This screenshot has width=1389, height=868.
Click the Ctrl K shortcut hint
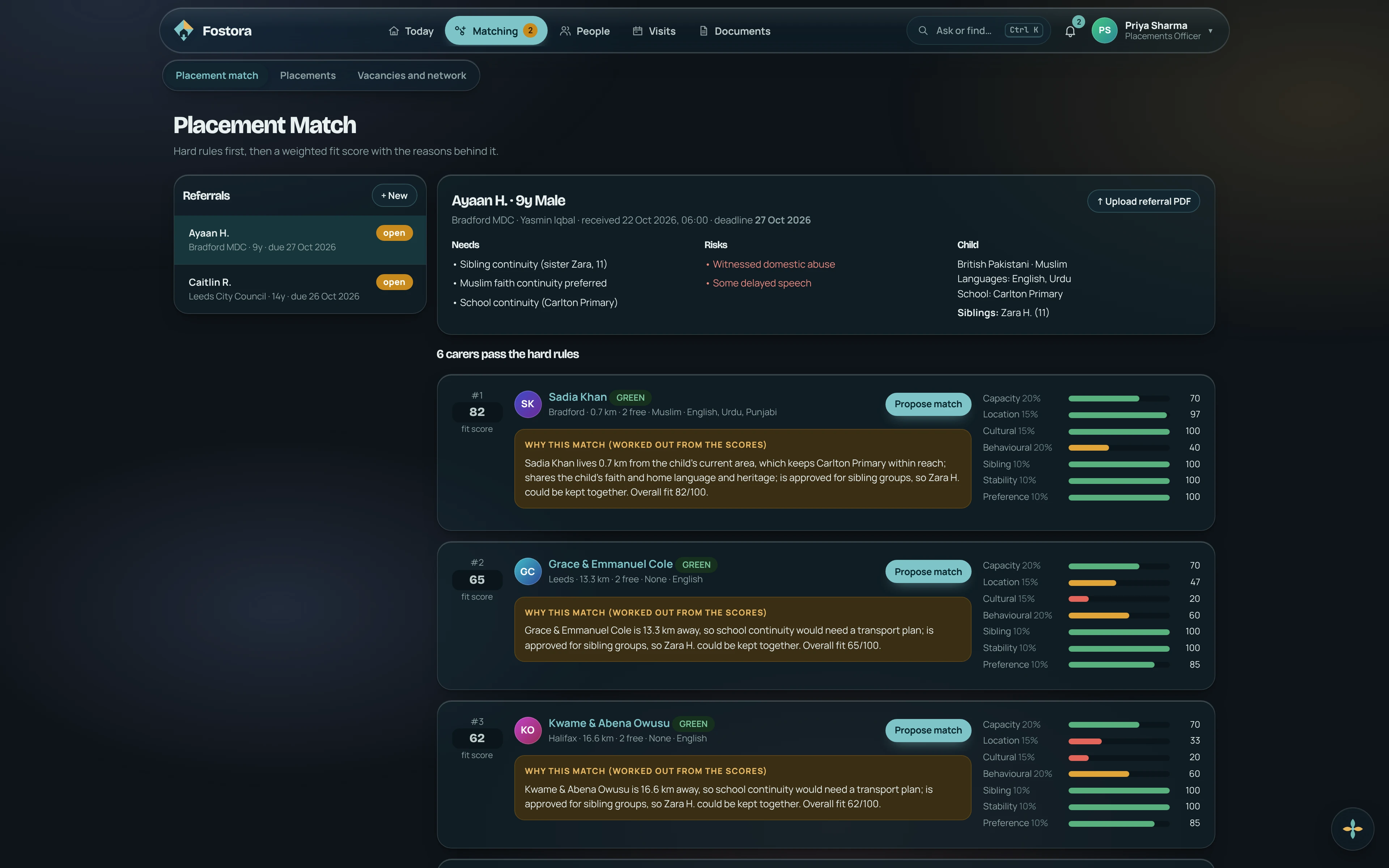[1024, 30]
